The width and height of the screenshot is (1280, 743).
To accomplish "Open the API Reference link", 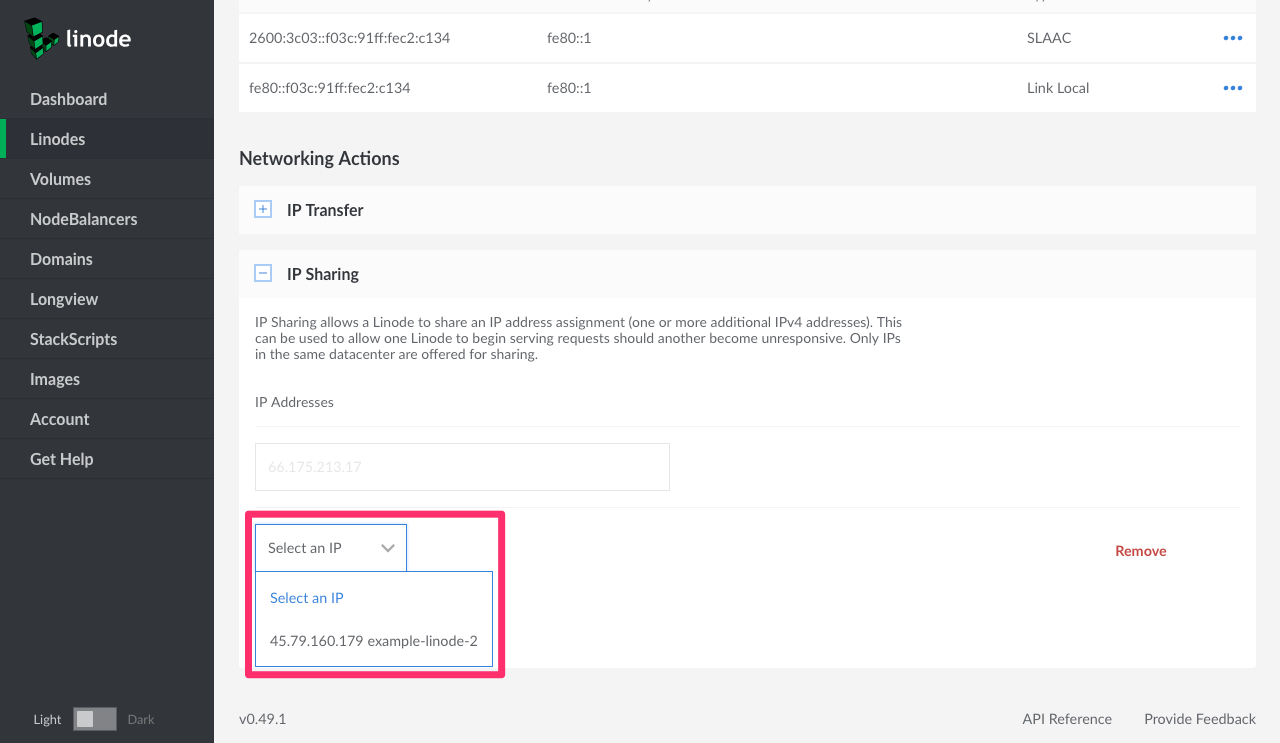I will (1066, 719).
